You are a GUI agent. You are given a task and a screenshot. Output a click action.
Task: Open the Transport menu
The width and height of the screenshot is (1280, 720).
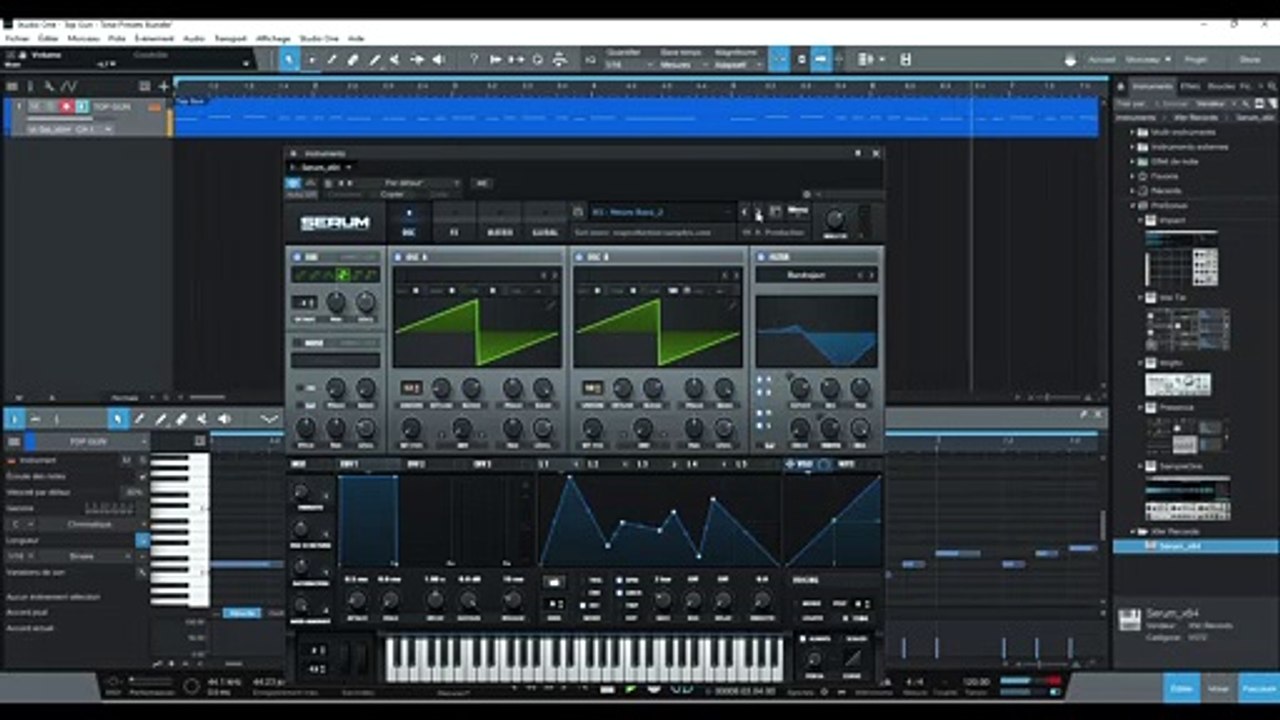click(230, 38)
